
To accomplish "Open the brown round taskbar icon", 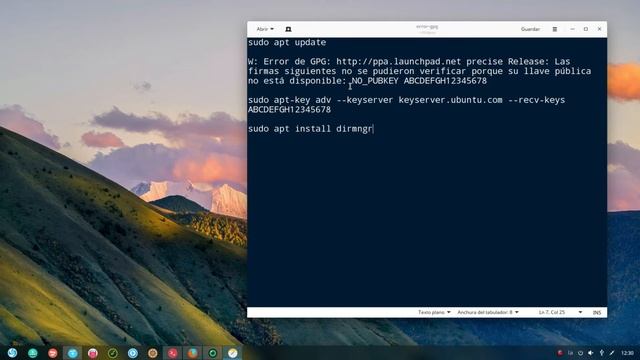I will point(153,353).
